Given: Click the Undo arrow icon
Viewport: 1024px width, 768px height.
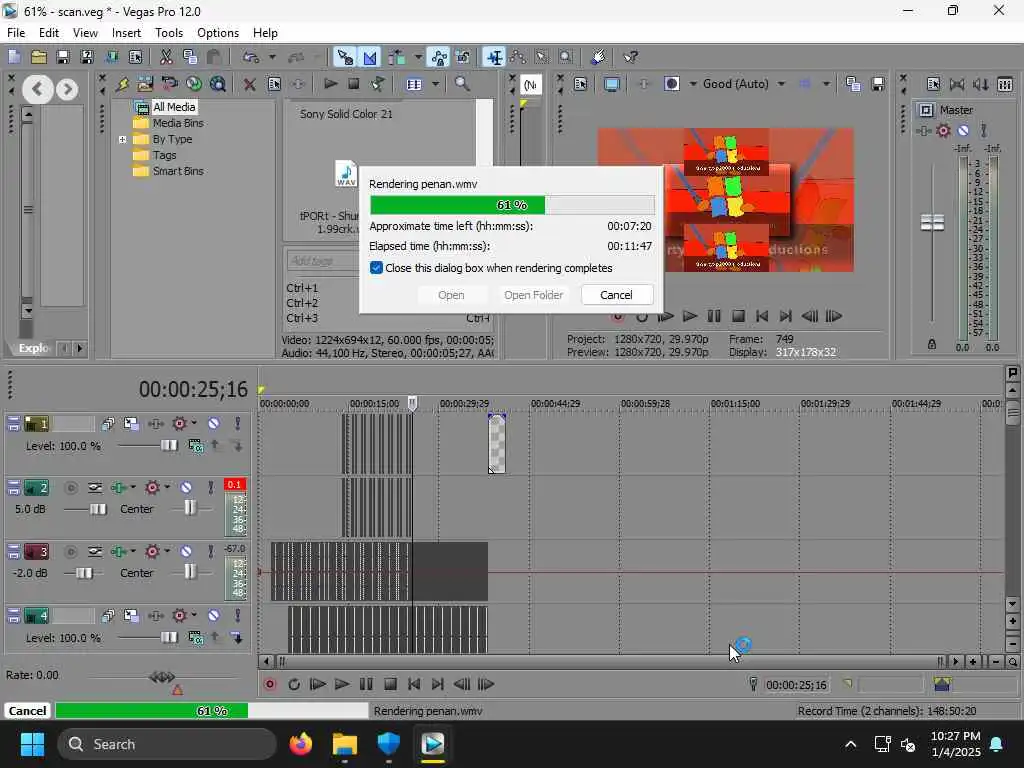Looking at the screenshot, I should point(251,57).
